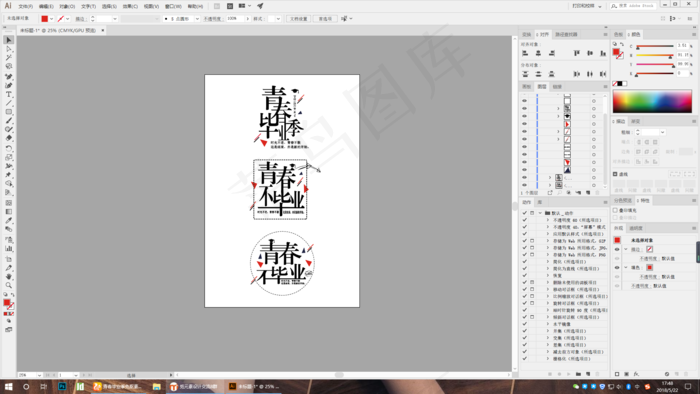Select the Selection tool (black arrow)
Screen dimensions: 700x394
[8, 40]
